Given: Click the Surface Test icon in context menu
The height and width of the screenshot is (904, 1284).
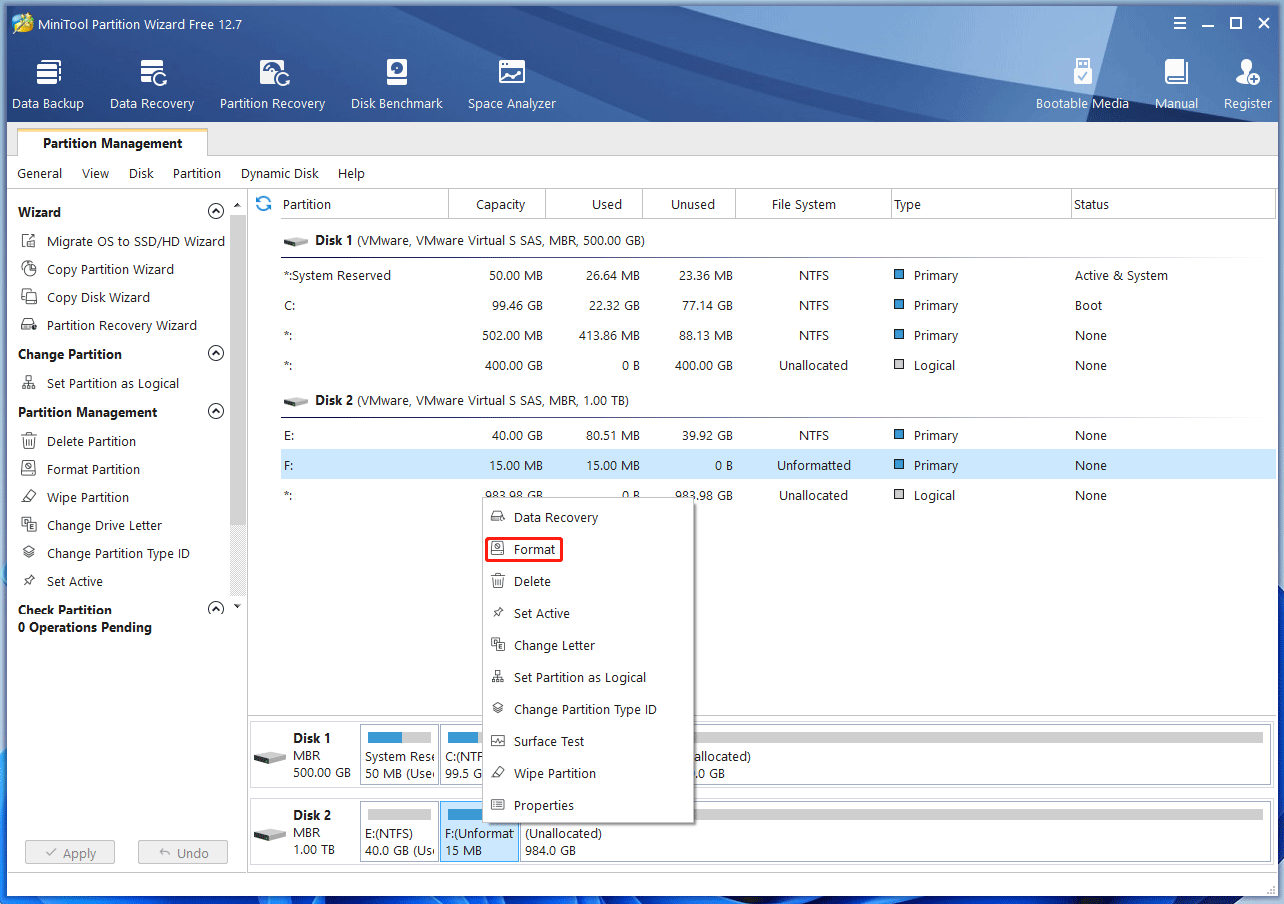Looking at the screenshot, I should (x=498, y=741).
